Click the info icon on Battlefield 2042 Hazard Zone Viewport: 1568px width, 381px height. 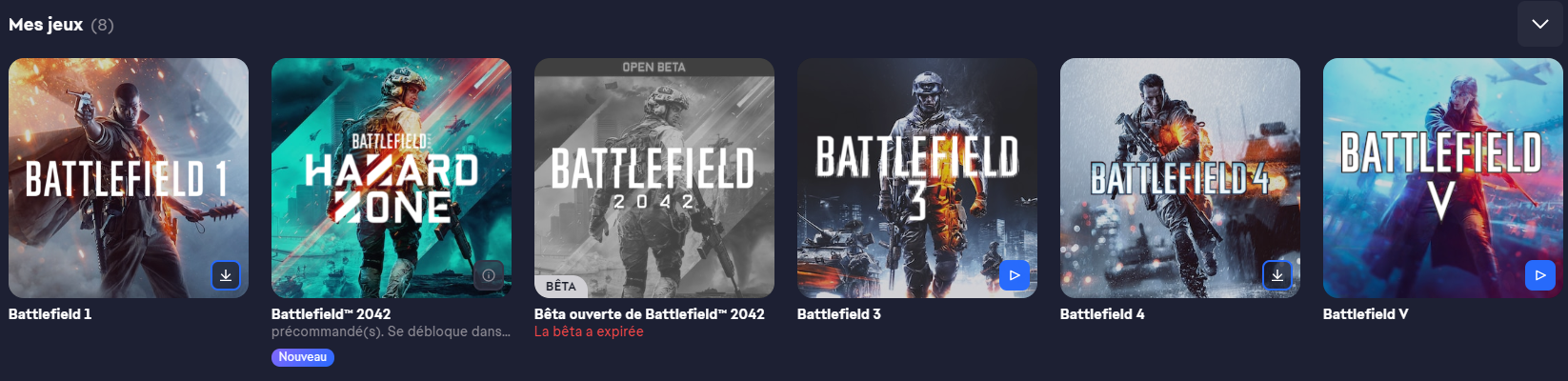coord(489,275)
